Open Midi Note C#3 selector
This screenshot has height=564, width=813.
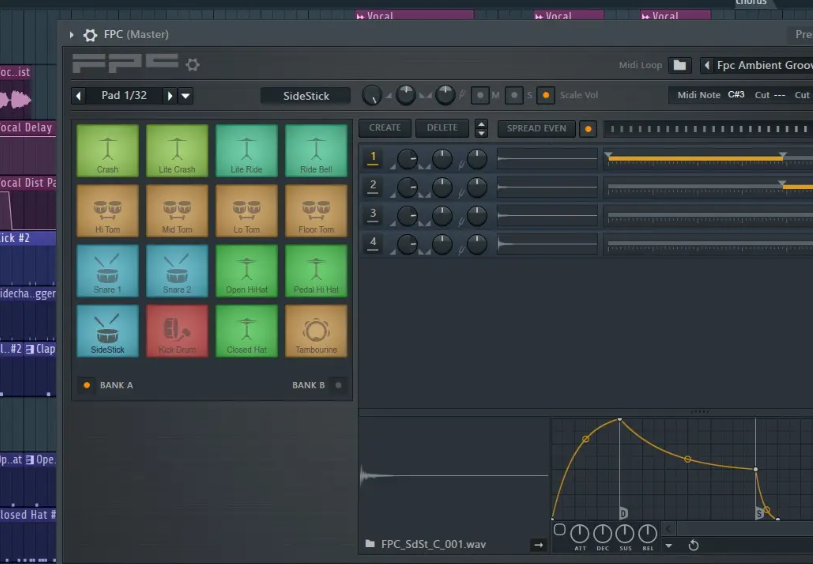click(736, 95)
